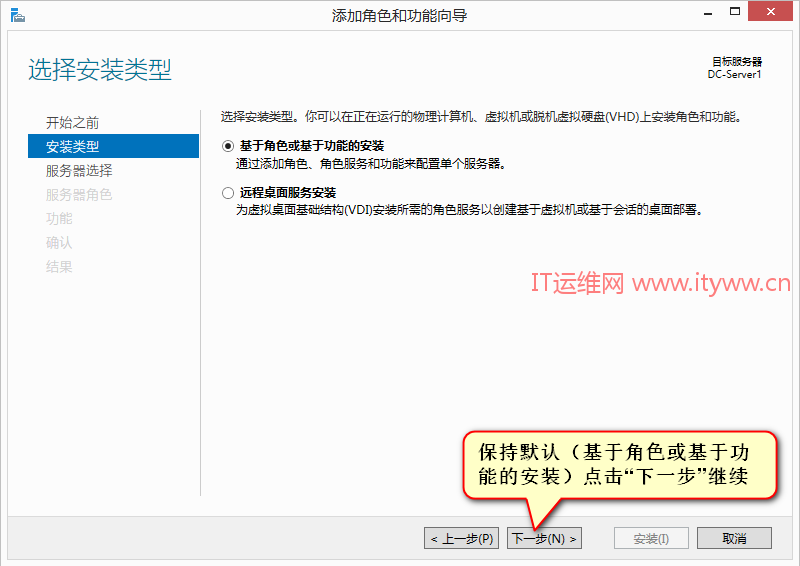Switch to the 服务器选择 step
Viewport: 800px width, 566px height.
pyautogui.click(x=79, y=170)
